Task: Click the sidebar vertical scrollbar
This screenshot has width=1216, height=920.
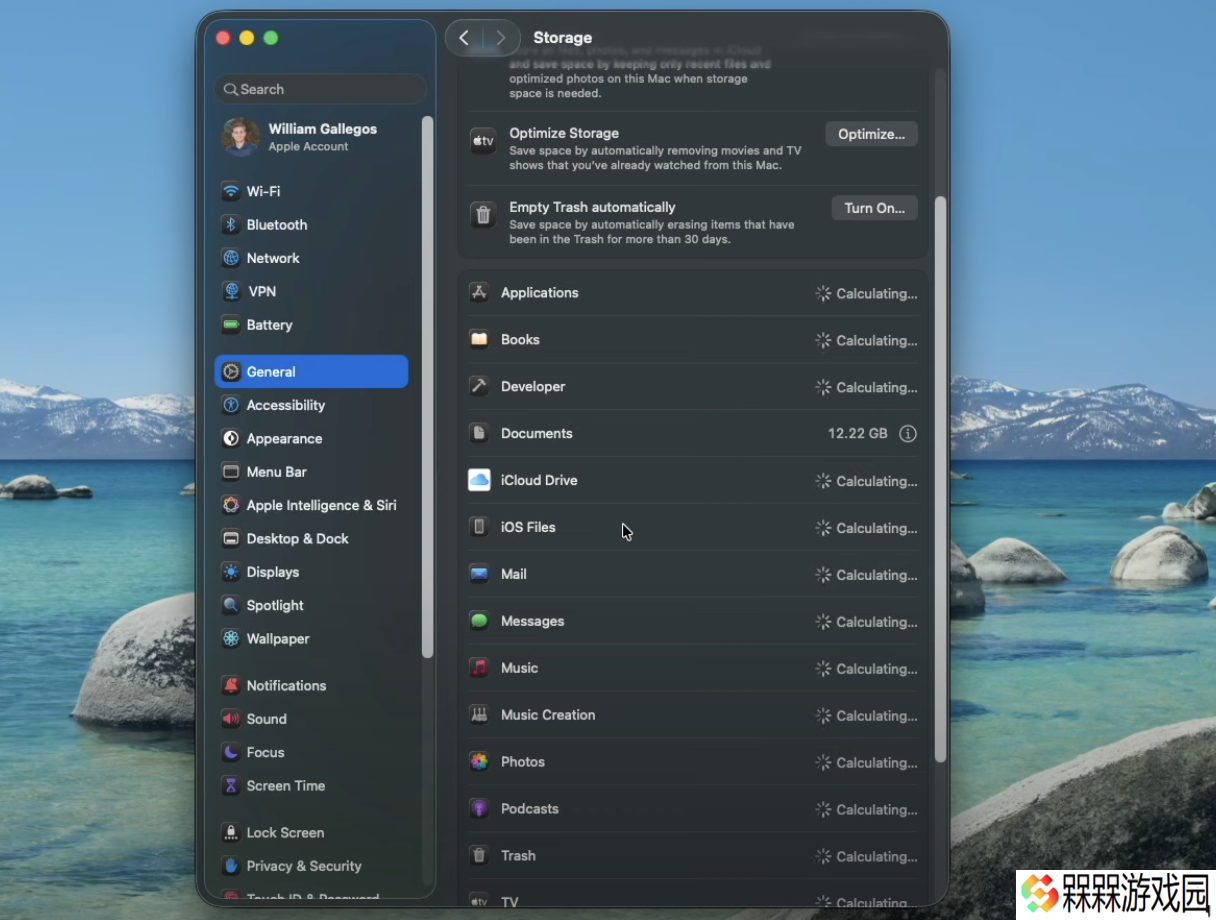Action: (x=427, y=387)
